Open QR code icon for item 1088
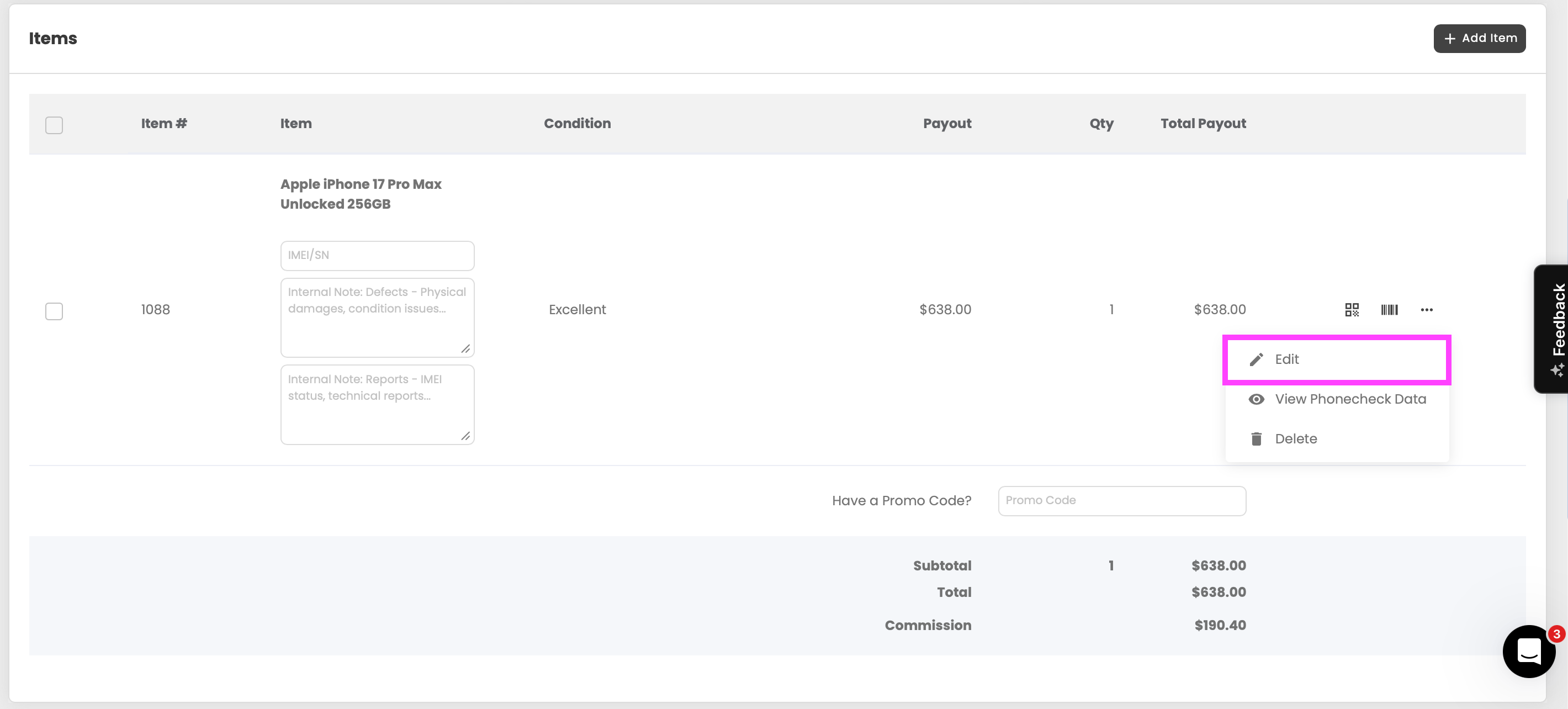Image resolution: width=1568 pixels, height=709 pixels. pyautogui.click(x=1352, y=310)
